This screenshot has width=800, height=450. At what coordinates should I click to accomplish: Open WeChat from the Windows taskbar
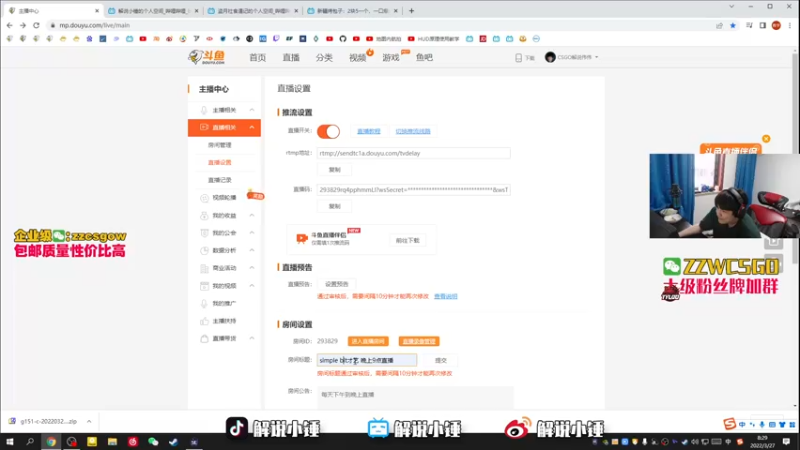(x=153, y=442)
